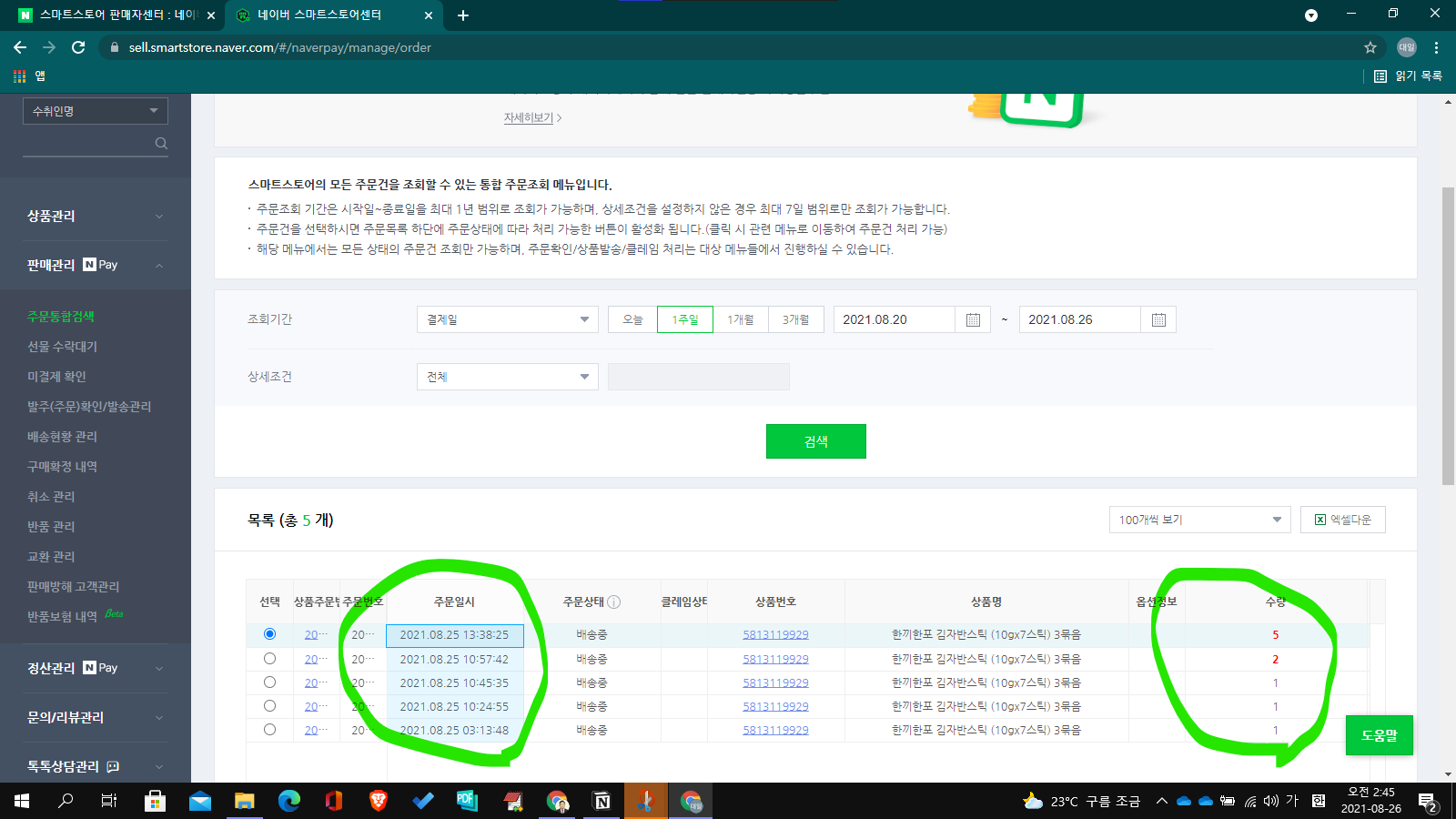This screenshot has width=1456, height=819.
Task: Click the start date field 2021.08.20
Action: [894, 319]
